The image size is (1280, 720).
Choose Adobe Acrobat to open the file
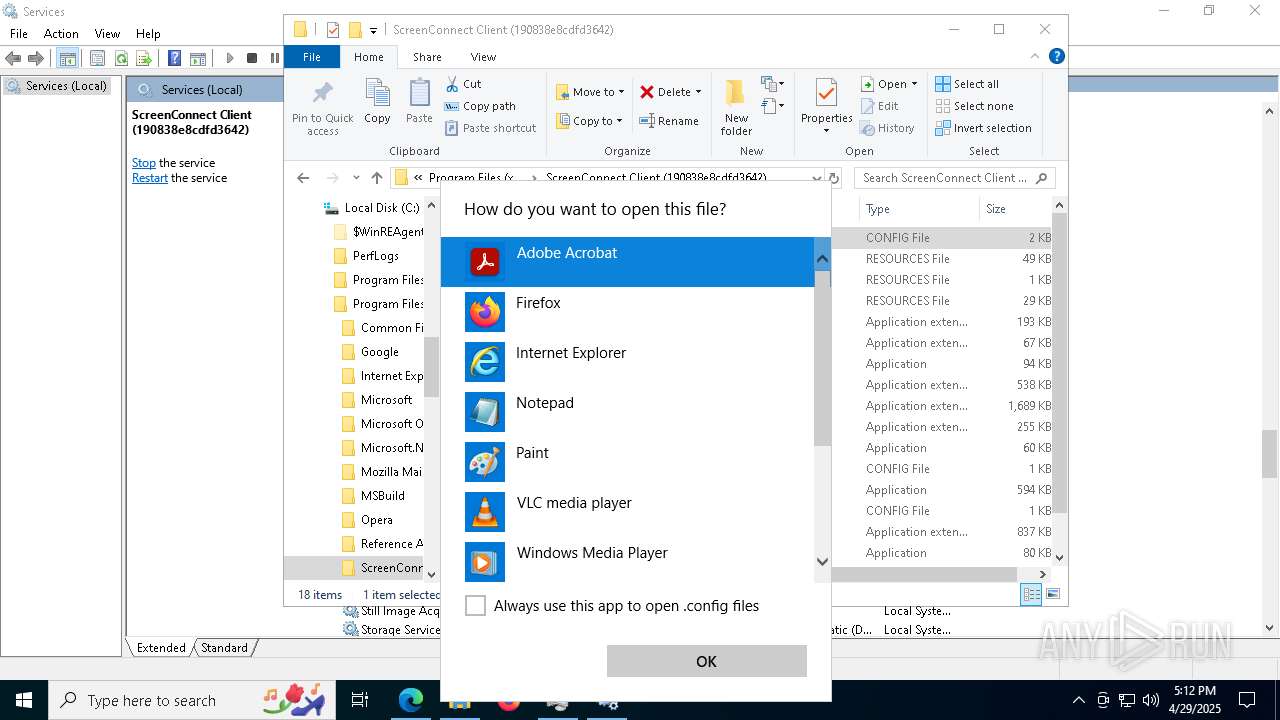point(628,262)
